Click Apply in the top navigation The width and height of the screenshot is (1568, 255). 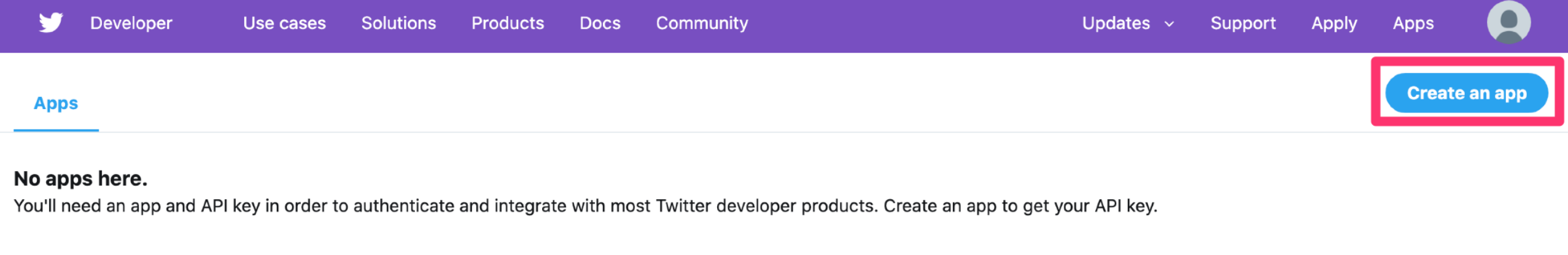[x=1334, y=23]
